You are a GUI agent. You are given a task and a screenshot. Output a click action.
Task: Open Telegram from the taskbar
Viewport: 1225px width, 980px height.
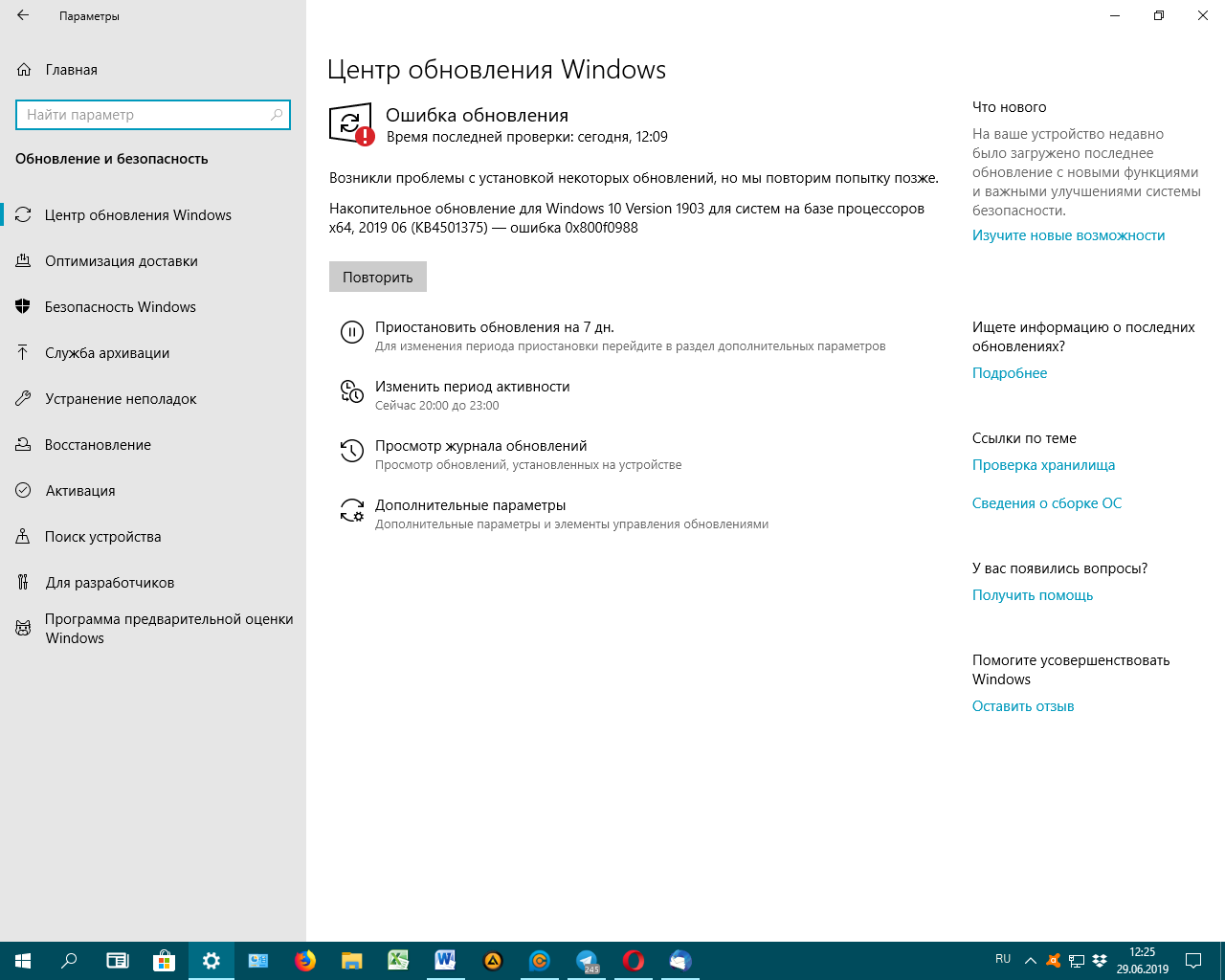click(587, 961)
